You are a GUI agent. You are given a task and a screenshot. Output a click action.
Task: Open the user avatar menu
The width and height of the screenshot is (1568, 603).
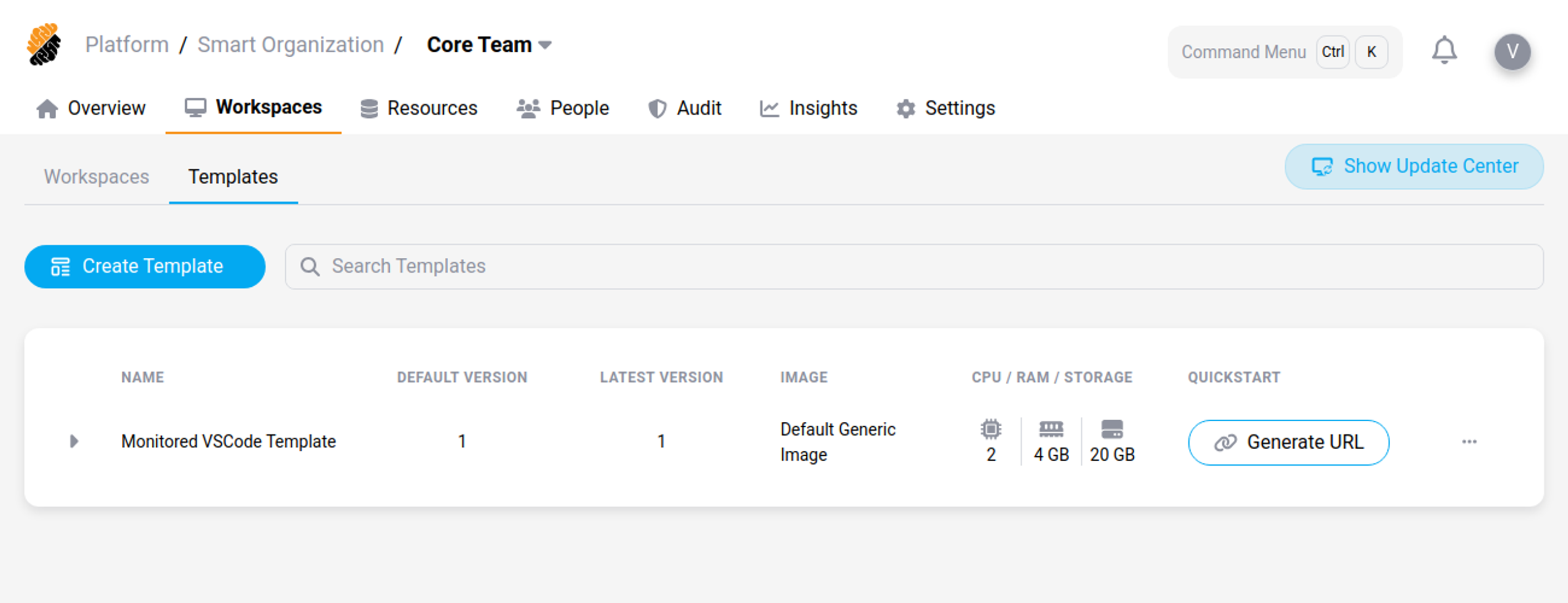(x=1512, y=52)
